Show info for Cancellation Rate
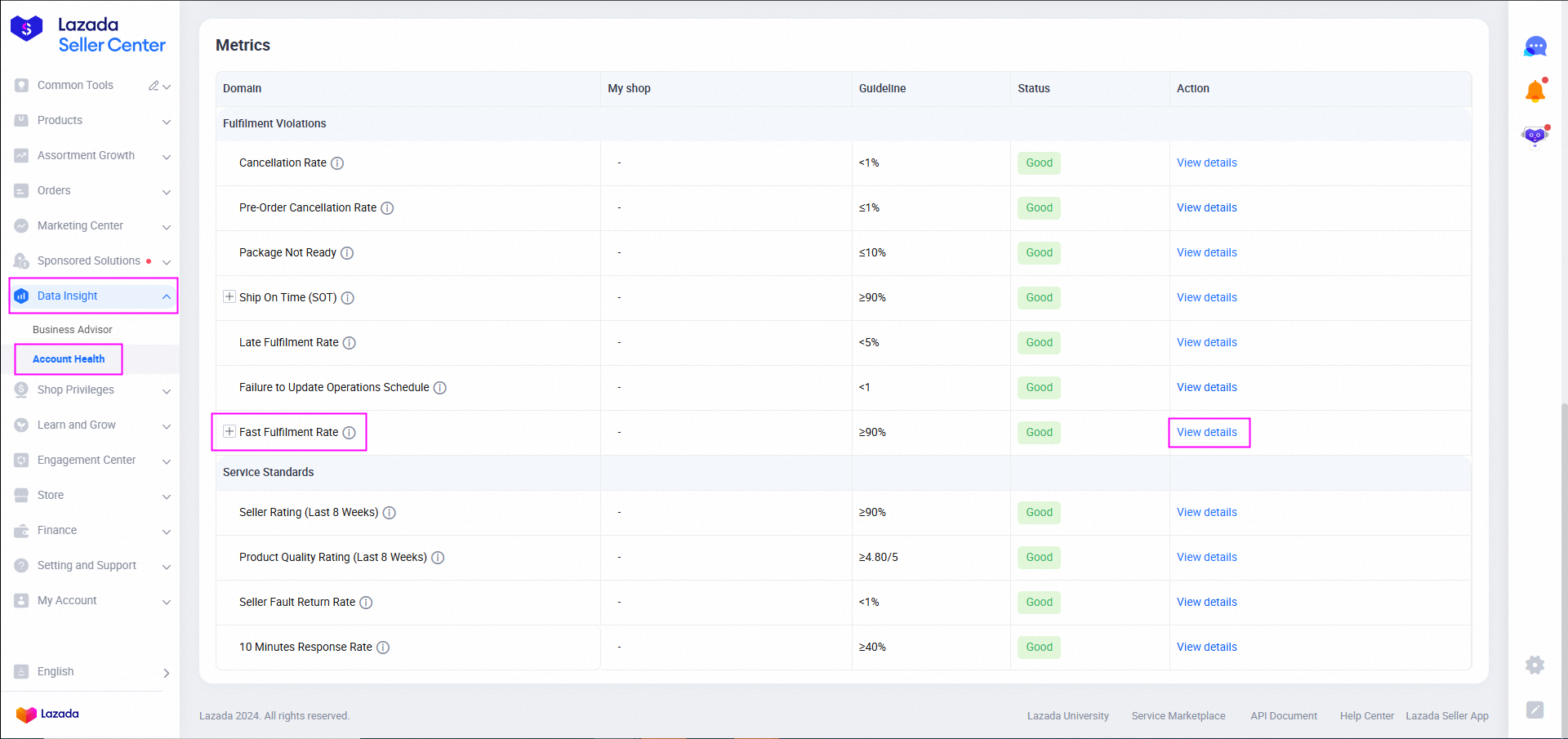The height and width of the screenshot is (739, 1568). [337, 163]
